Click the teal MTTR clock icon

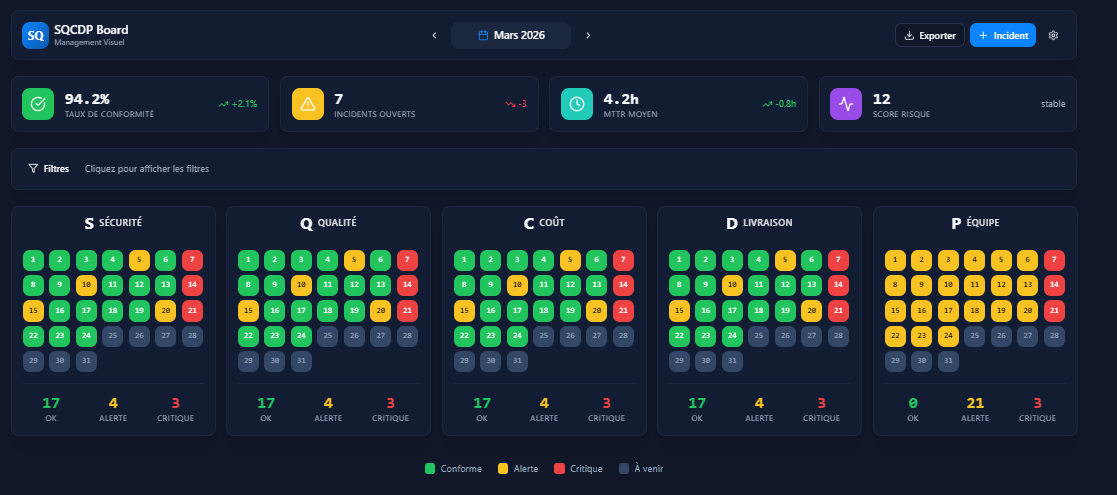coord(576,104)
